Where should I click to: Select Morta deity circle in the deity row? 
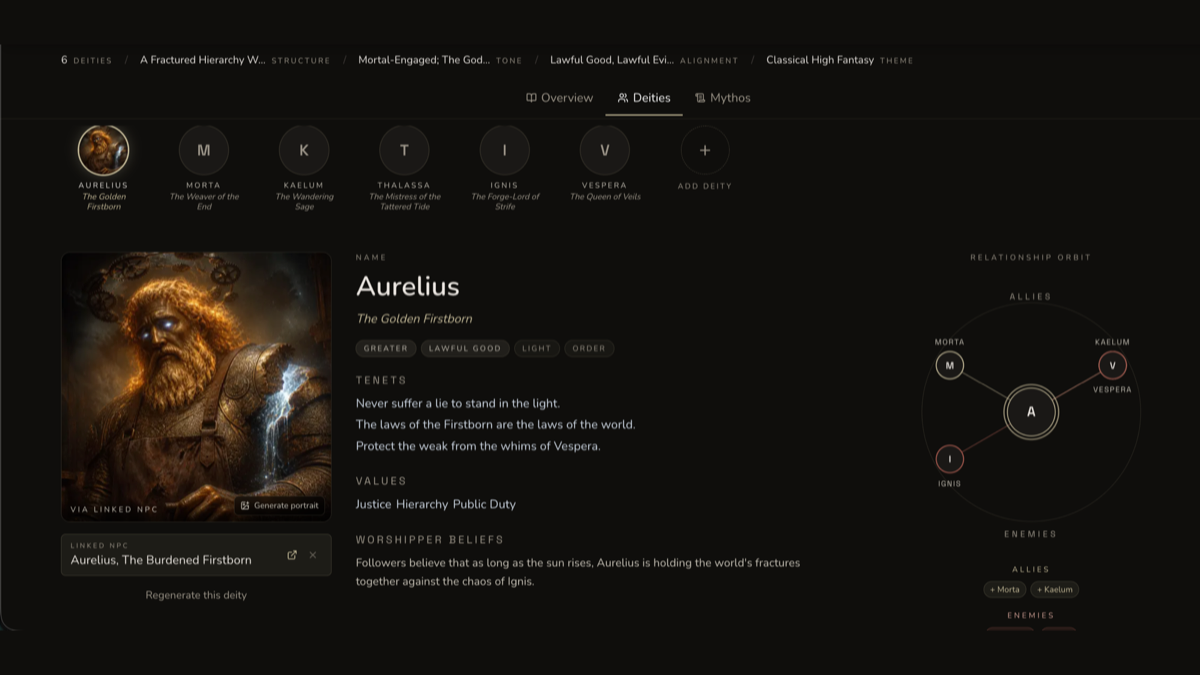click(204, 151)
